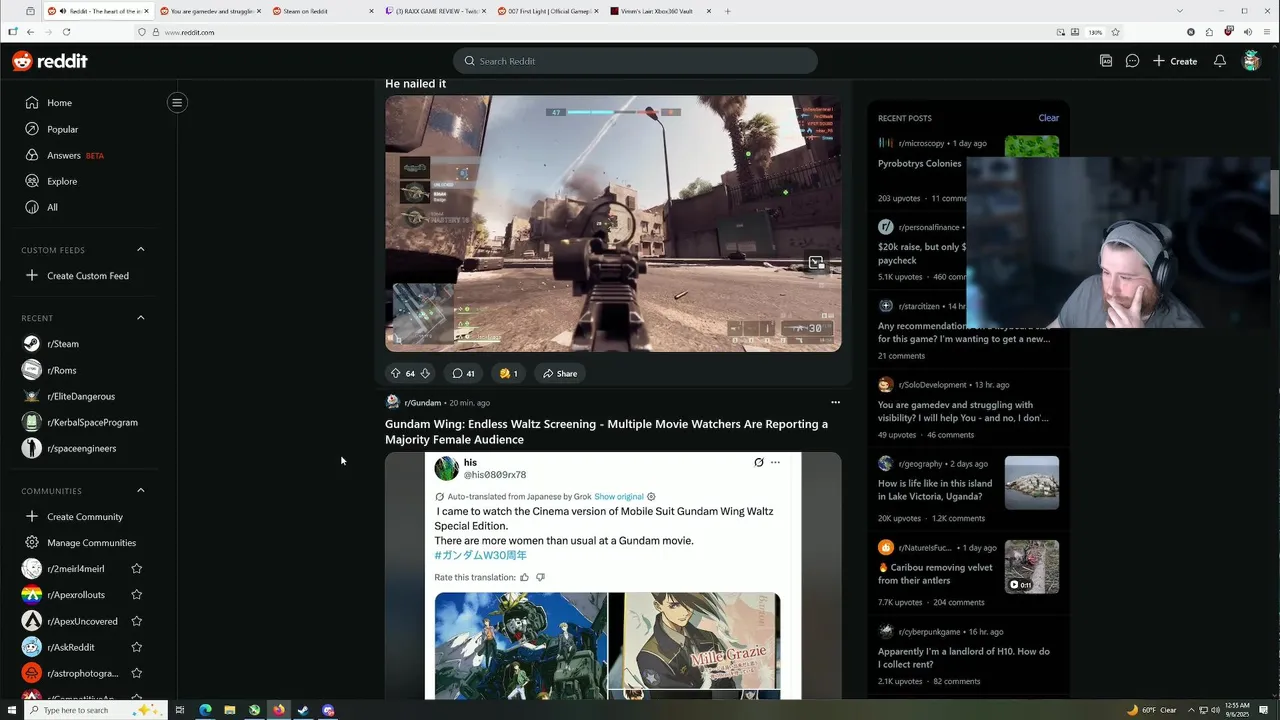Collapse the left navigation sidebar

pos(177,102)
